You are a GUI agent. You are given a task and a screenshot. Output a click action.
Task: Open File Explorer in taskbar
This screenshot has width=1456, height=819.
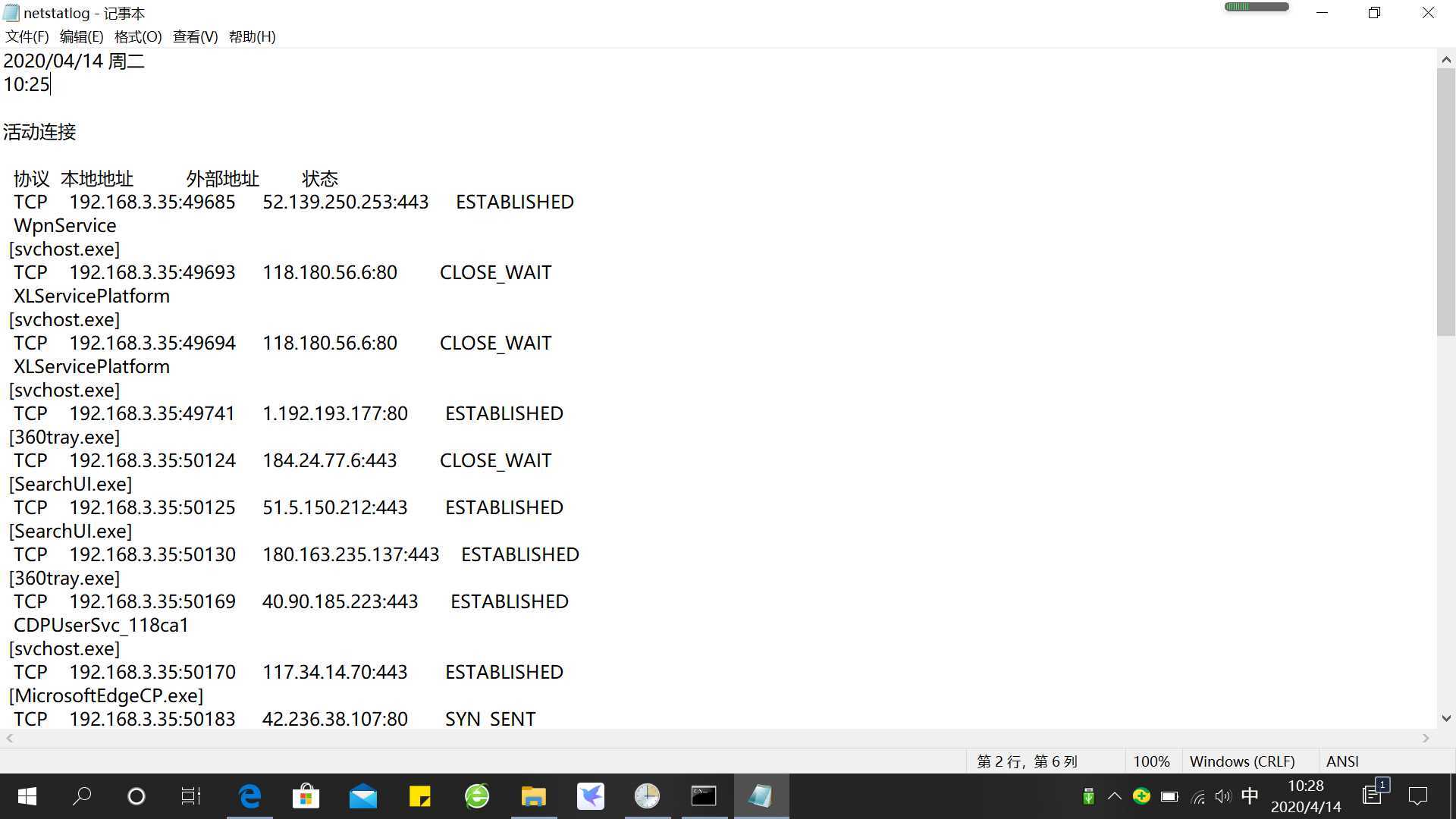click(x=533, y=796)
